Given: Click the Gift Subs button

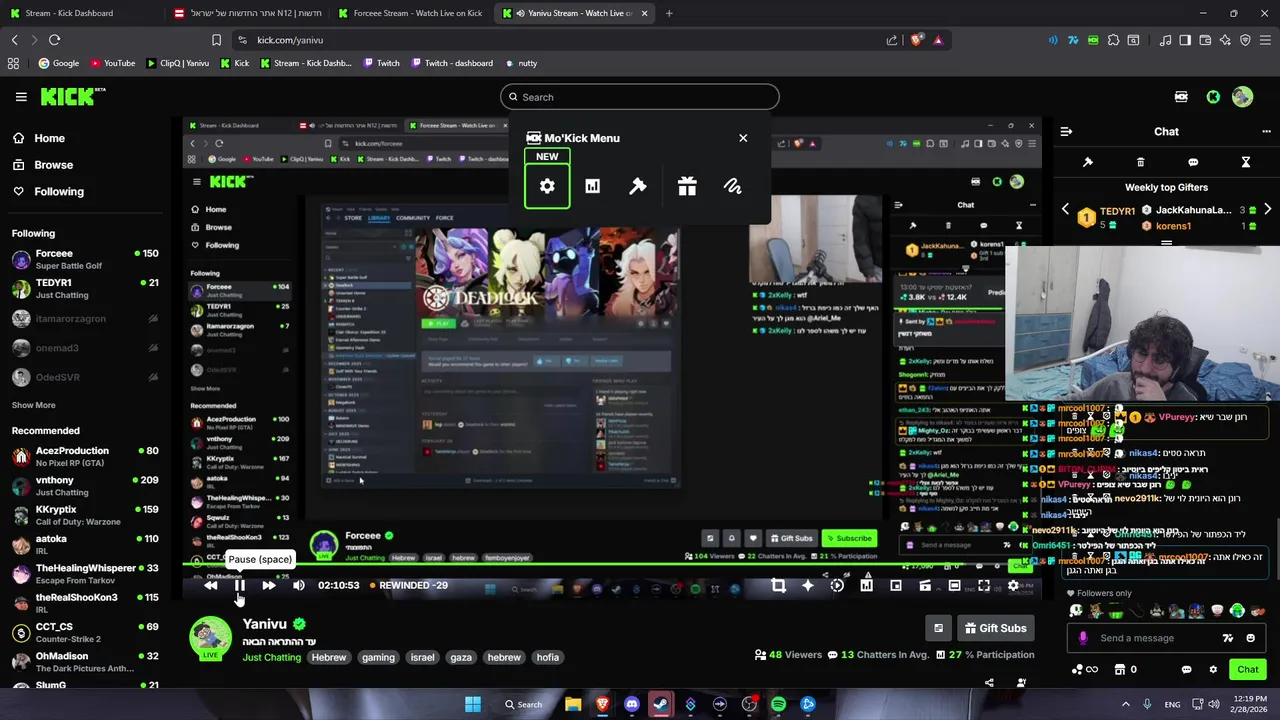Looking at the screenshot, I should click(995, 628).
